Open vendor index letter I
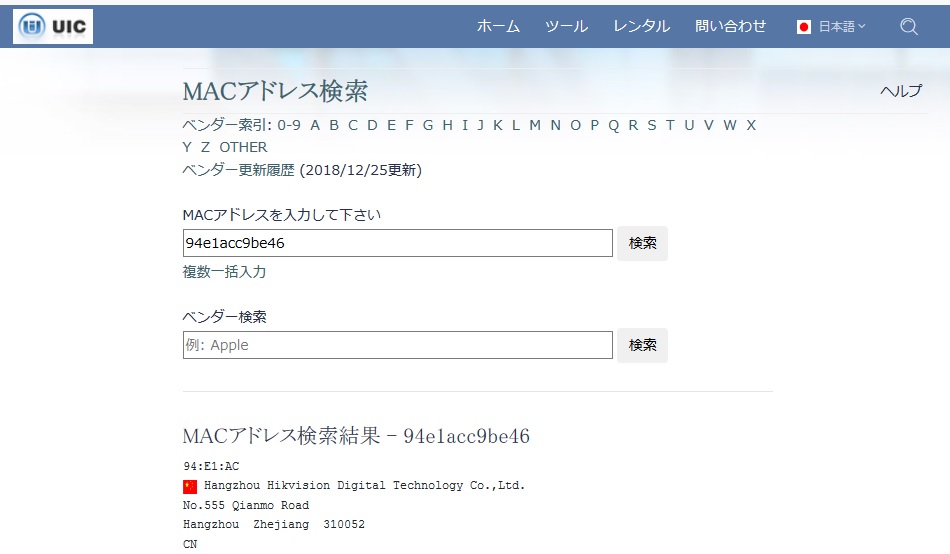This screenshot has width=950, height=554. (x=465, y=125)
